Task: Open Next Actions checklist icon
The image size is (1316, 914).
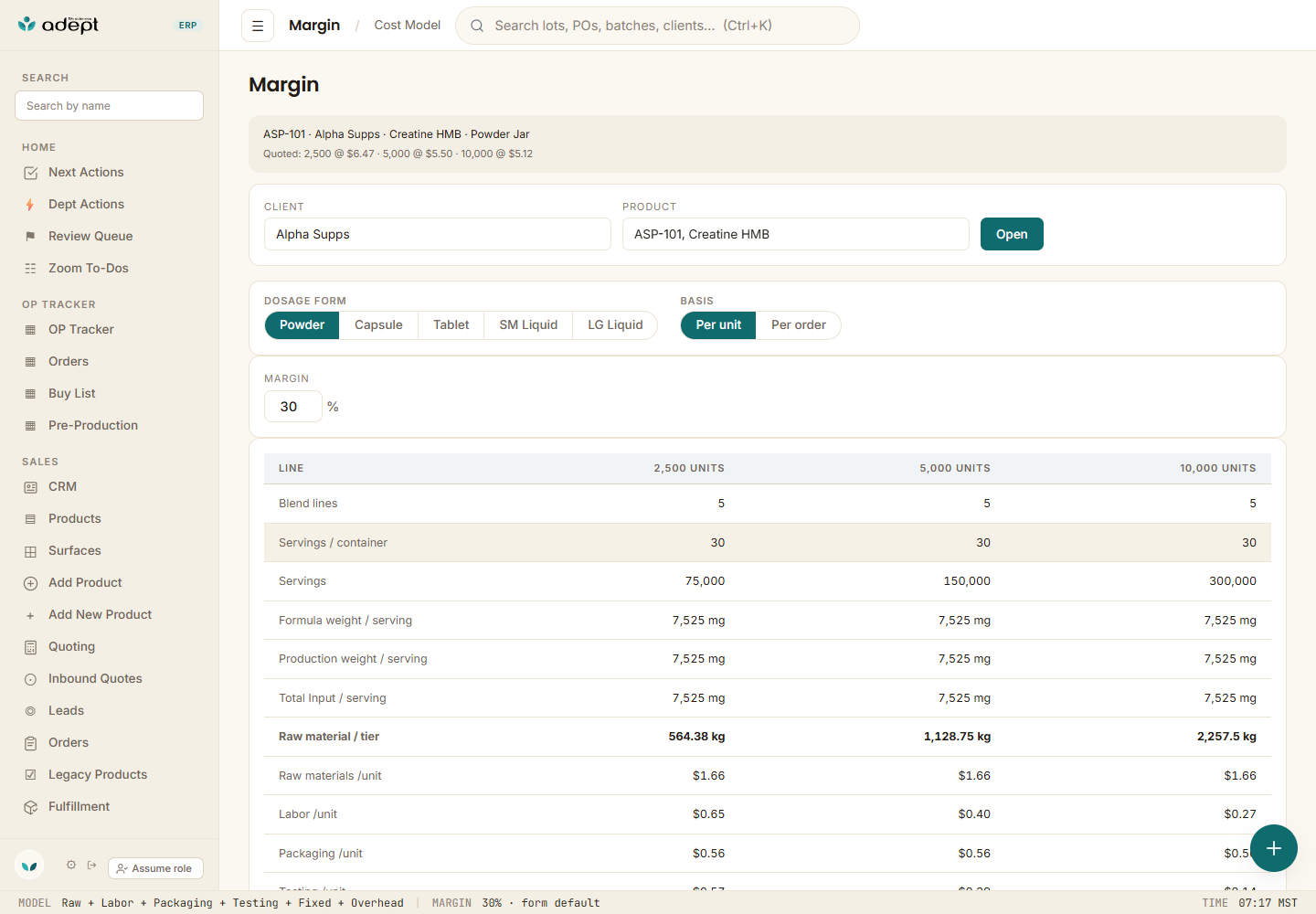Action: [30, 173]
